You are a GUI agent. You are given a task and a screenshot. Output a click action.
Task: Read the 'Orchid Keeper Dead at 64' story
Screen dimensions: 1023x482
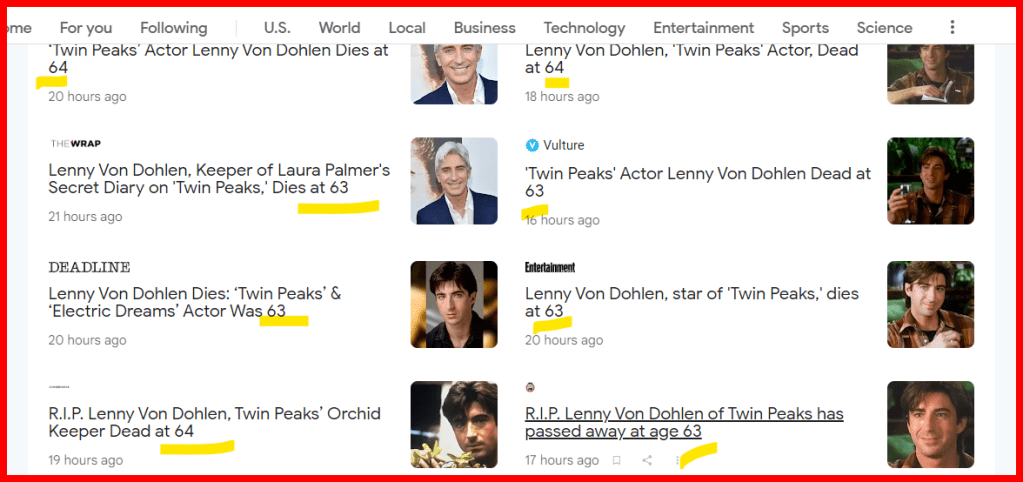click(x=214, y=422)
